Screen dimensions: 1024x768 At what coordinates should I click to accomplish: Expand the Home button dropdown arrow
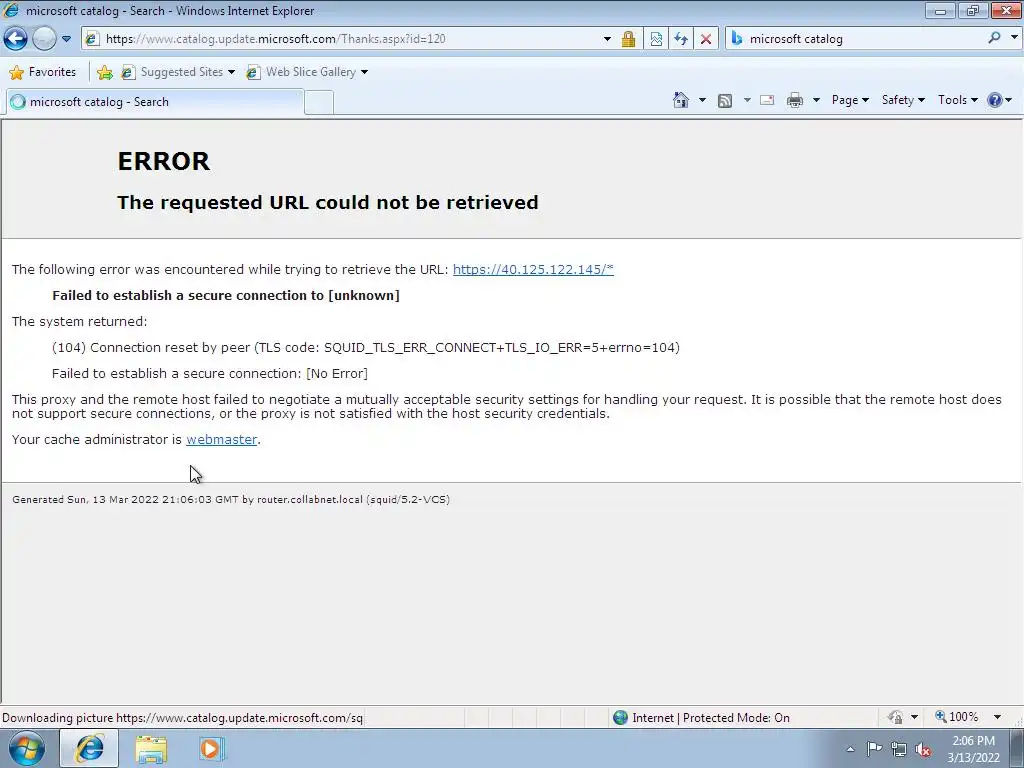(x=702, y=100)
